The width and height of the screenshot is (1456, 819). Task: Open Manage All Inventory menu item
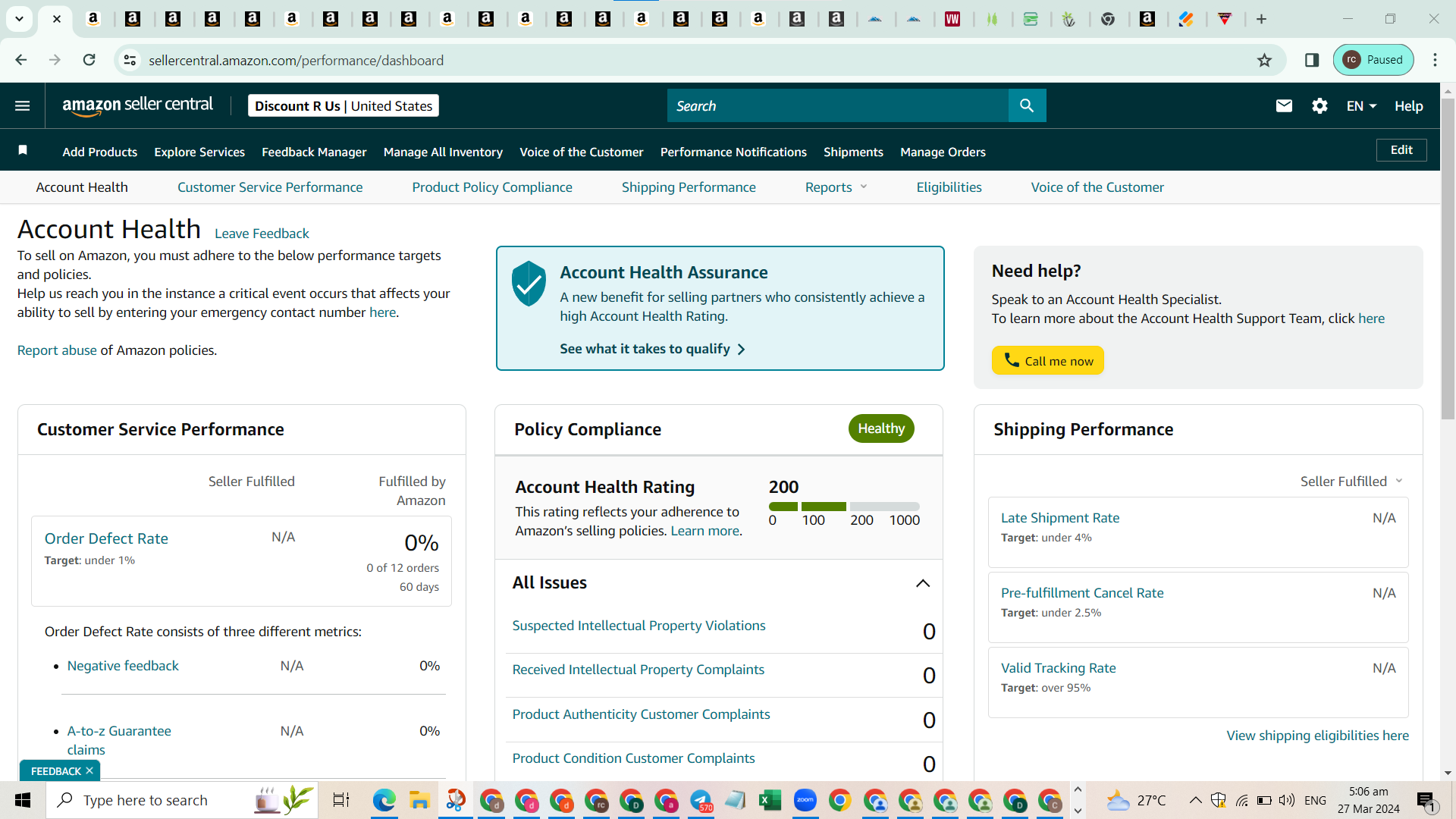(x=443, y=152)
